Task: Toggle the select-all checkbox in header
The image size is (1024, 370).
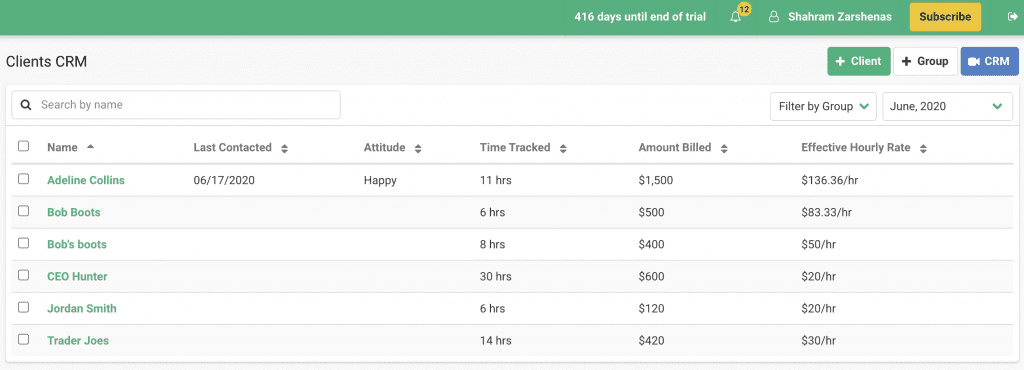Action: tap(24, 146)
